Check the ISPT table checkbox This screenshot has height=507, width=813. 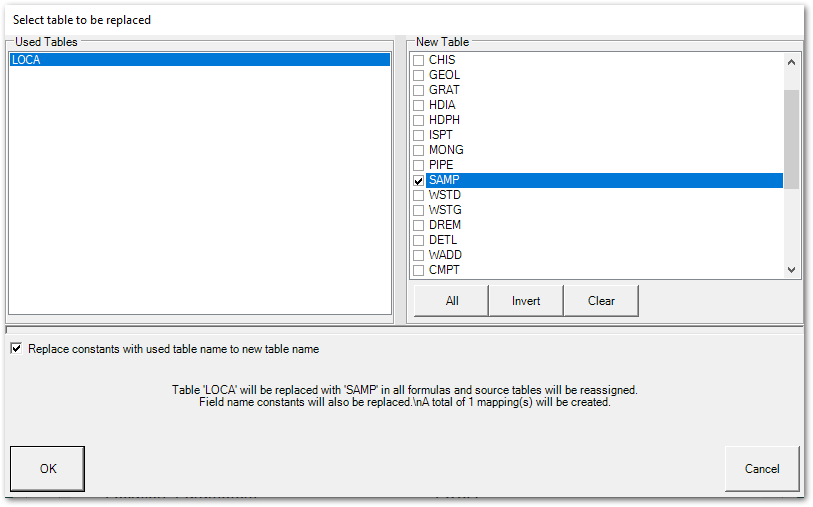point(418,135)
